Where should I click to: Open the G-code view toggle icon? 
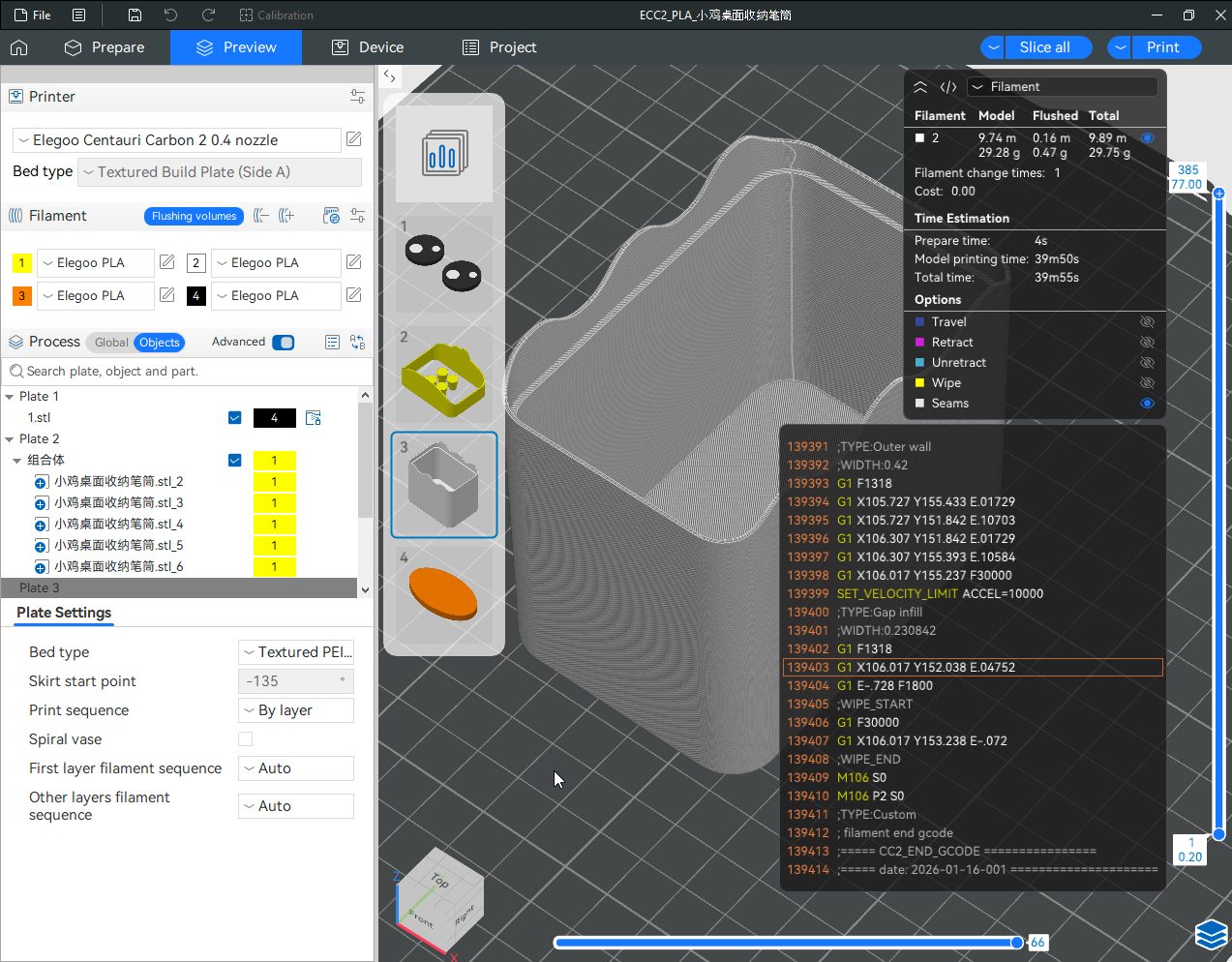(948, 87)
